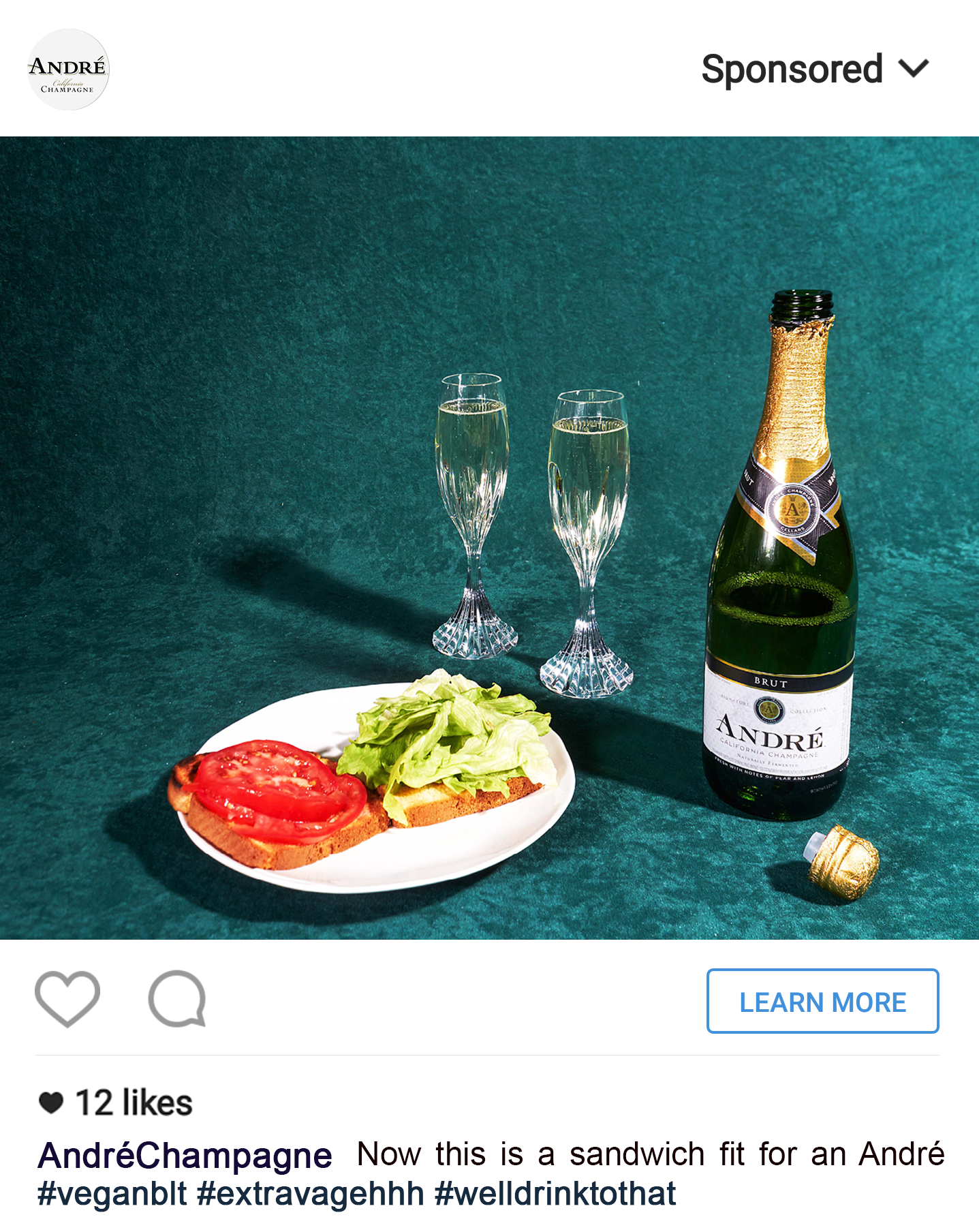Like the post with the heart icon
Viewport: 979px width, 1232px height.
coord(67,999)
